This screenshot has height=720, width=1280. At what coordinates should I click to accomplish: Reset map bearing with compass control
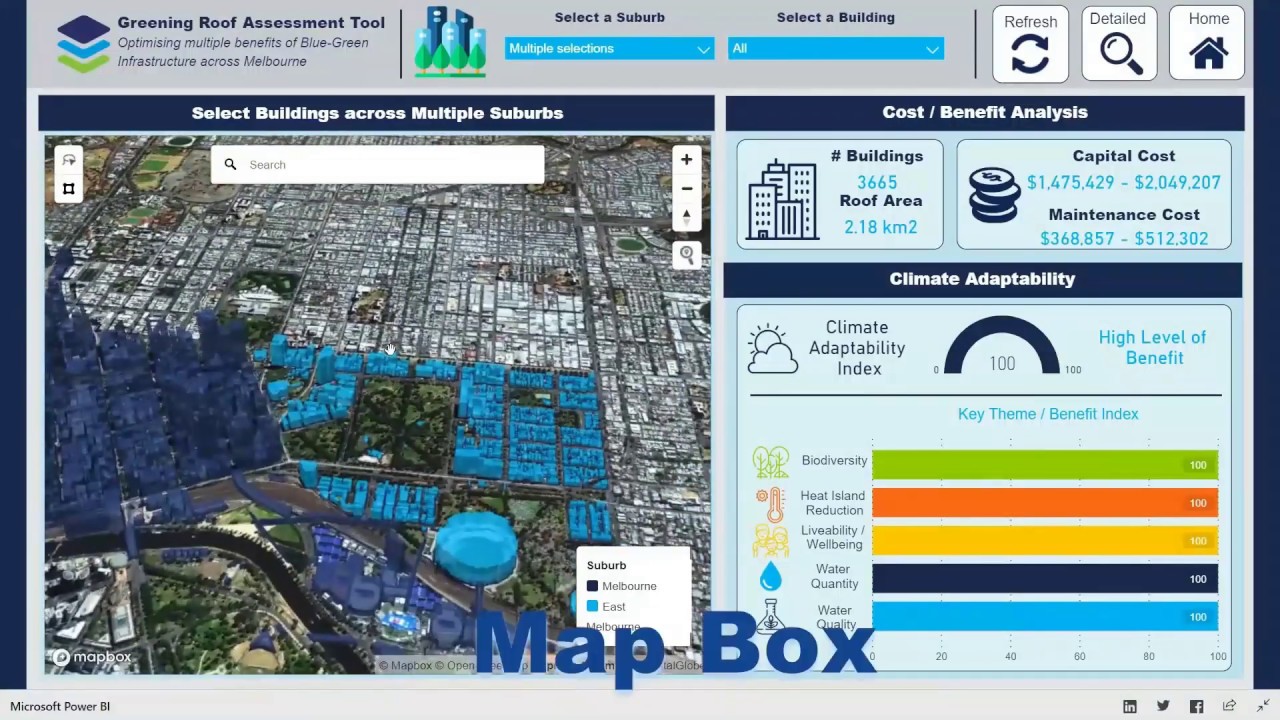(686, 217)
